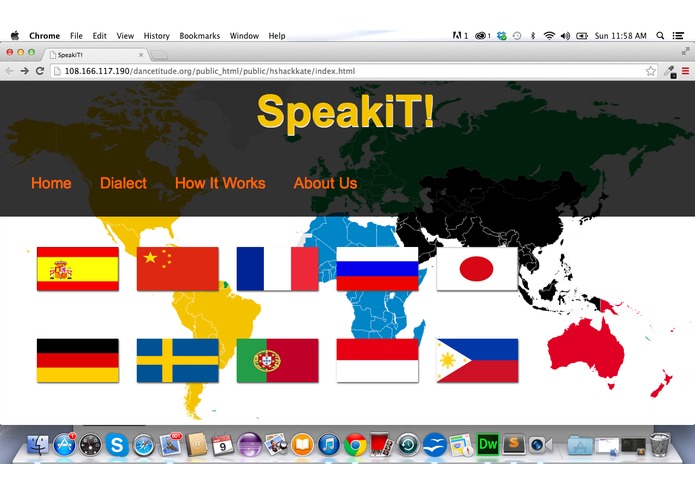Click the browser forward arrow
Viewport: 695px width, 494px height.
[24, 71]
